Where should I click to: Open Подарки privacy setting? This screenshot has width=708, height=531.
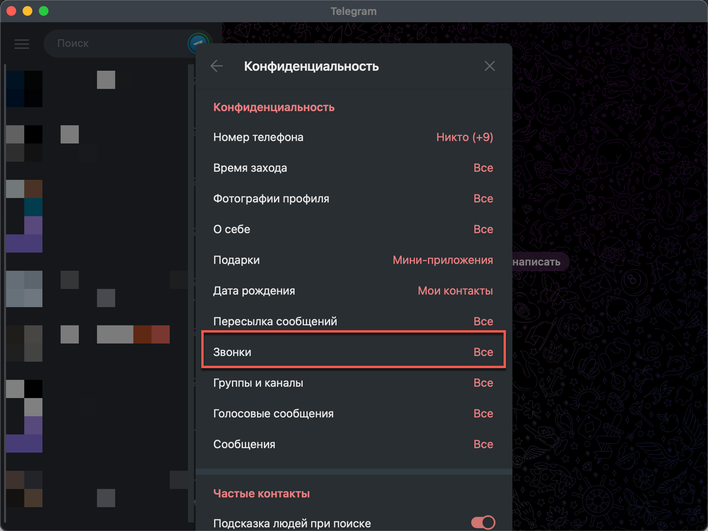click(354, 260)
